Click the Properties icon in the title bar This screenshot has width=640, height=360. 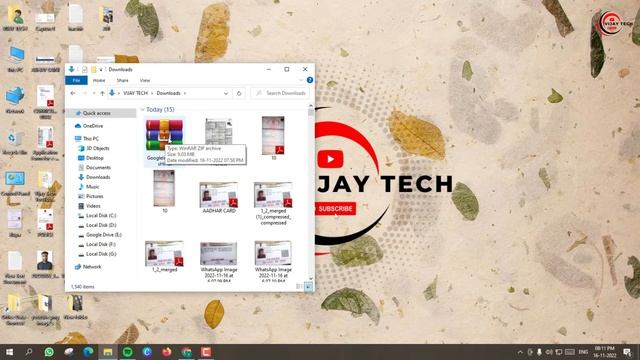click(x=84, y=69)
